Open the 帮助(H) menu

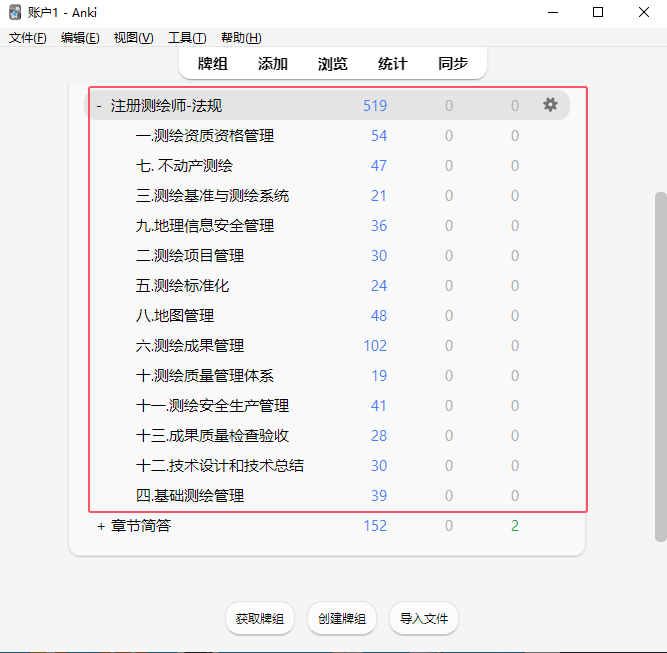pyautogui.click(x=241, y=38)
